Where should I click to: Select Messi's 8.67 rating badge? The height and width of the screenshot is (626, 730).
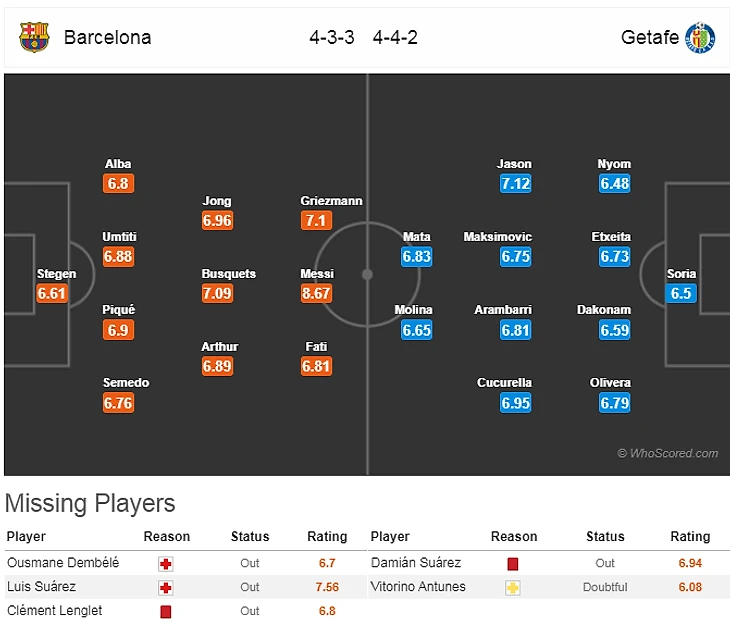coord(317,294)
